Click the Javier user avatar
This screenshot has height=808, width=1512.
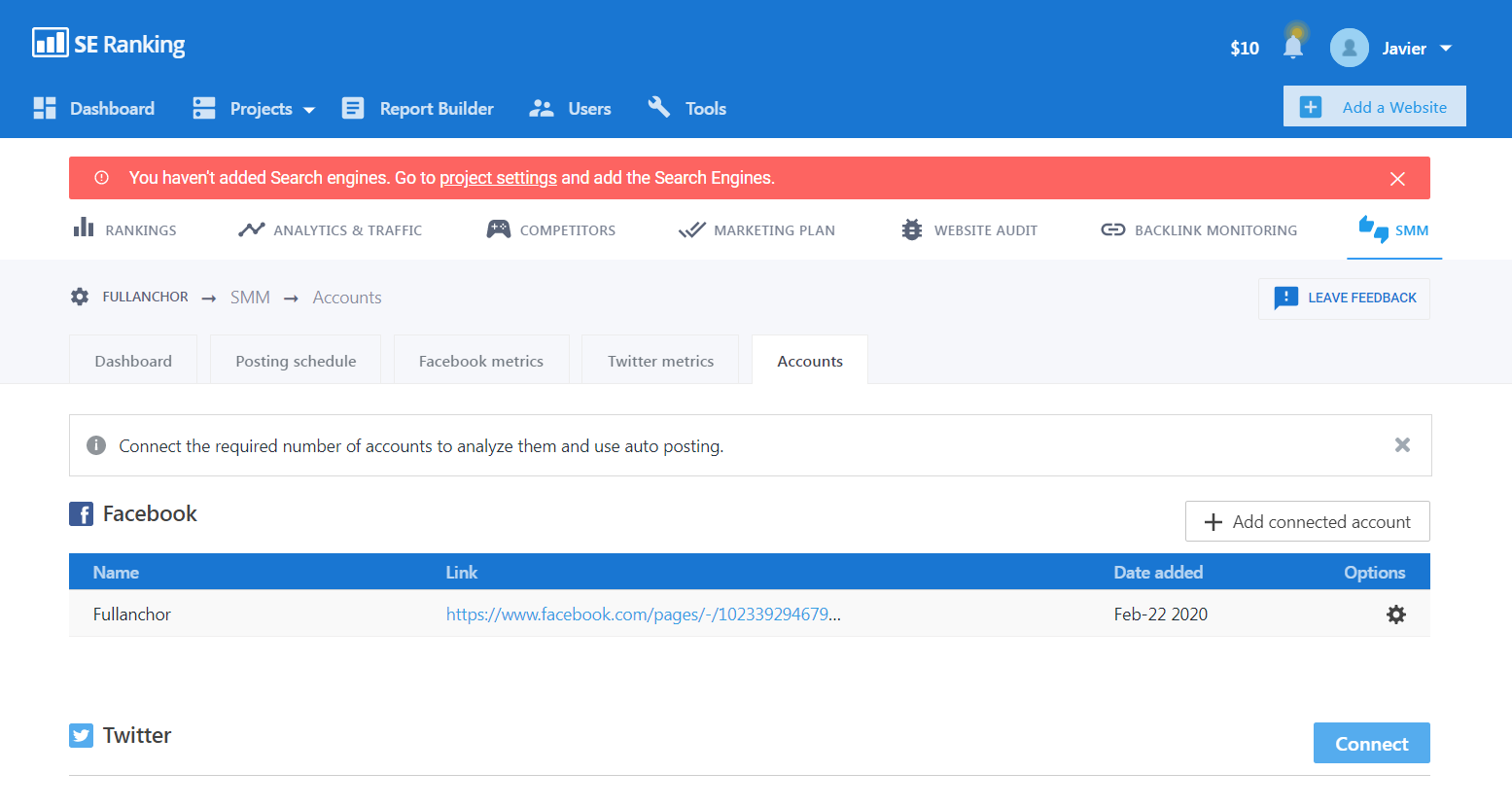click(1350, 48)
